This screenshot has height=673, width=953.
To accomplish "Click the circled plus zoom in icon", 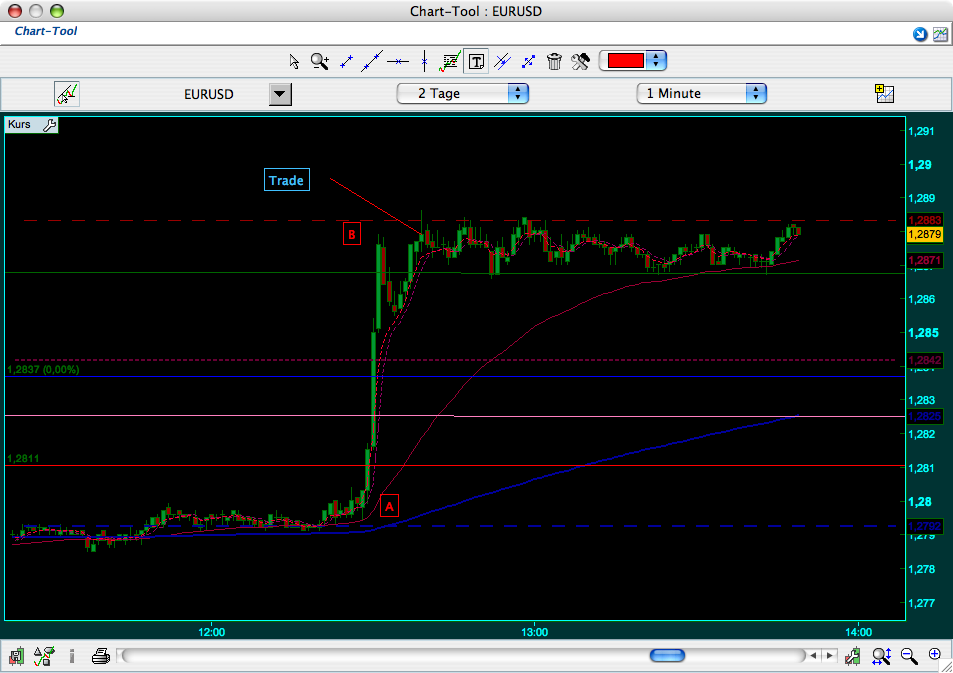I will coord(935,654).
